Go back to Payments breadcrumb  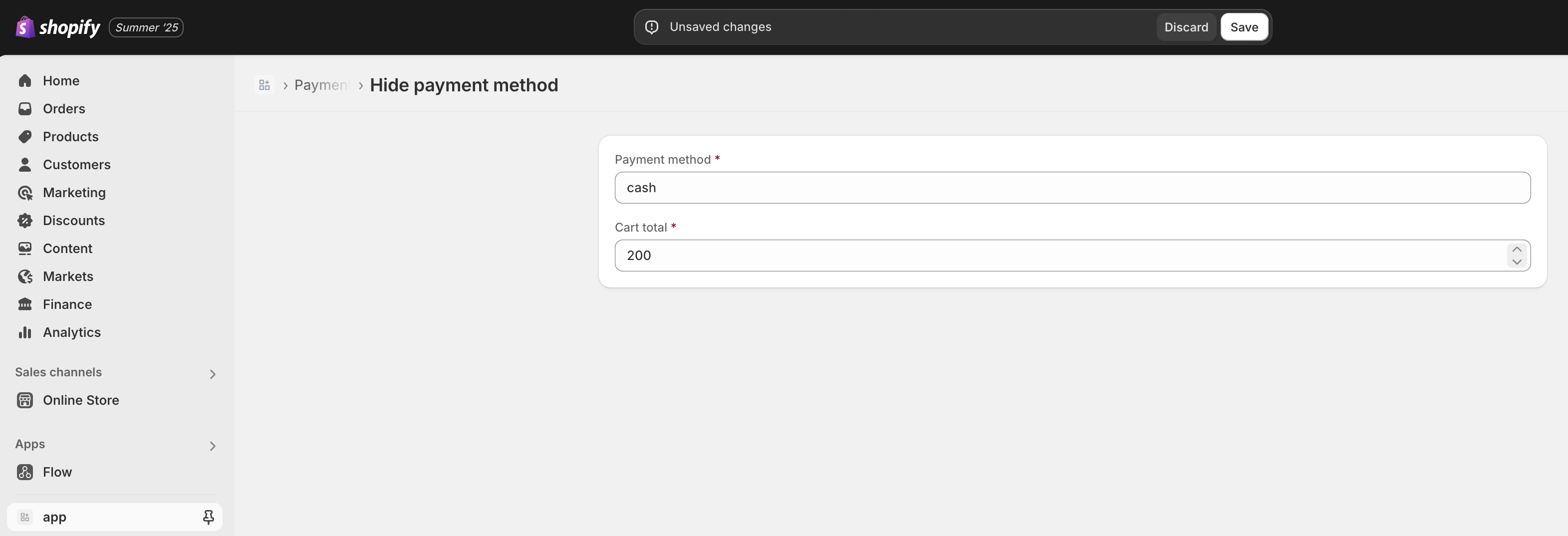pos(322,85)
